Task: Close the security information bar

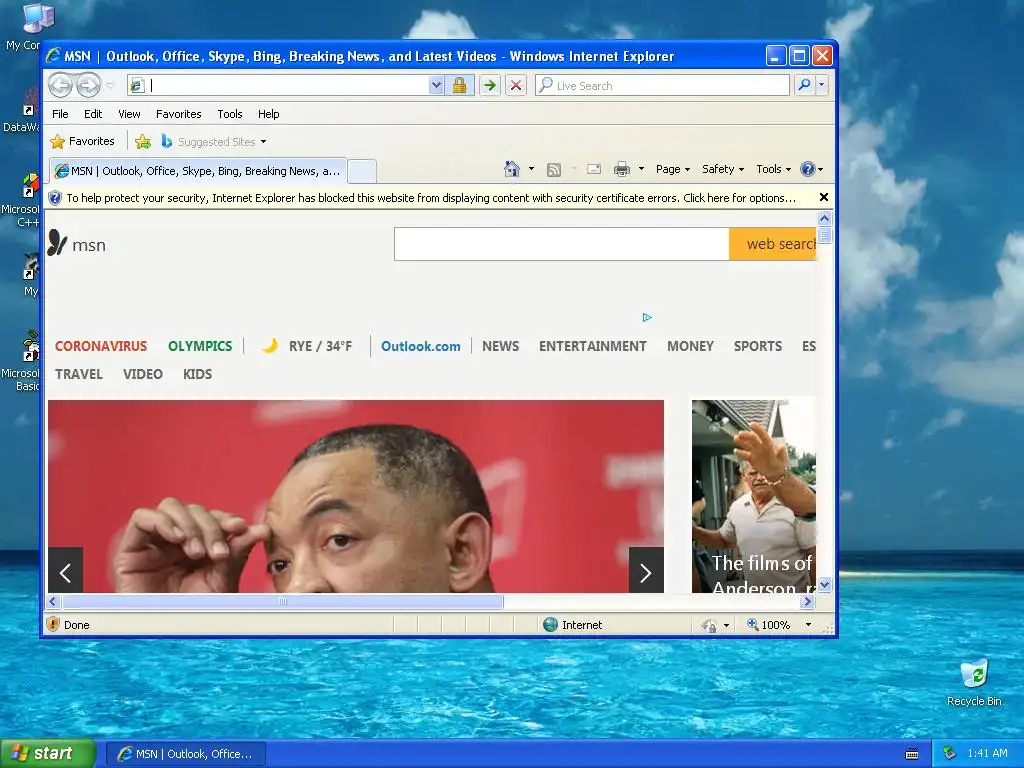Action: pos(824,197)
